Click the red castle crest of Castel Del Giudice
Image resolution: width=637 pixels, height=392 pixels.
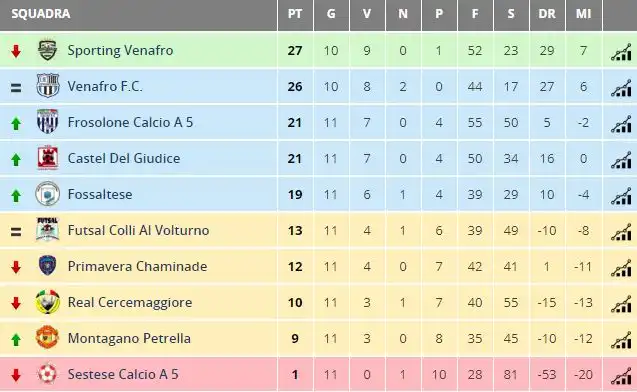click(x=48, y=157)
